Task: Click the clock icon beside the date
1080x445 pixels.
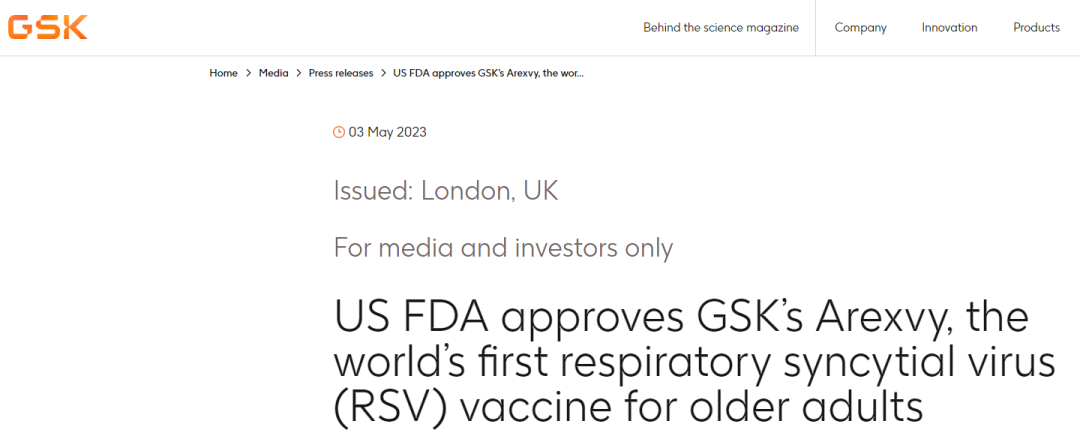Action: 339,132
